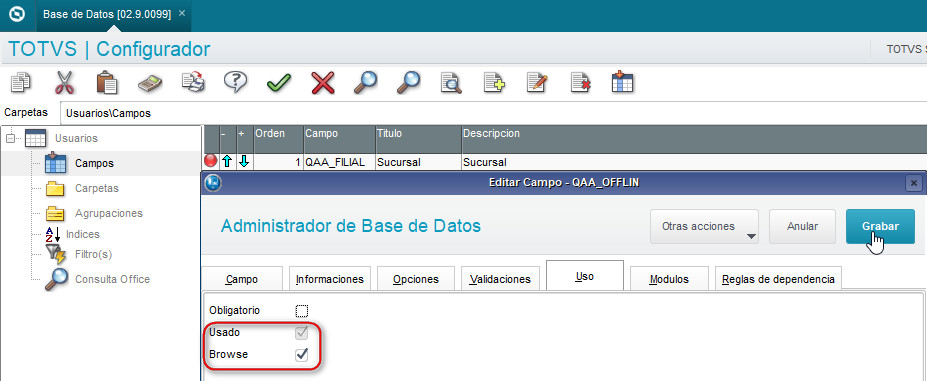This screenshot has width=927, height=381.
Task: Open Agrupaciones in the tree
Action: pyautogui.click(x=109, y=213)
